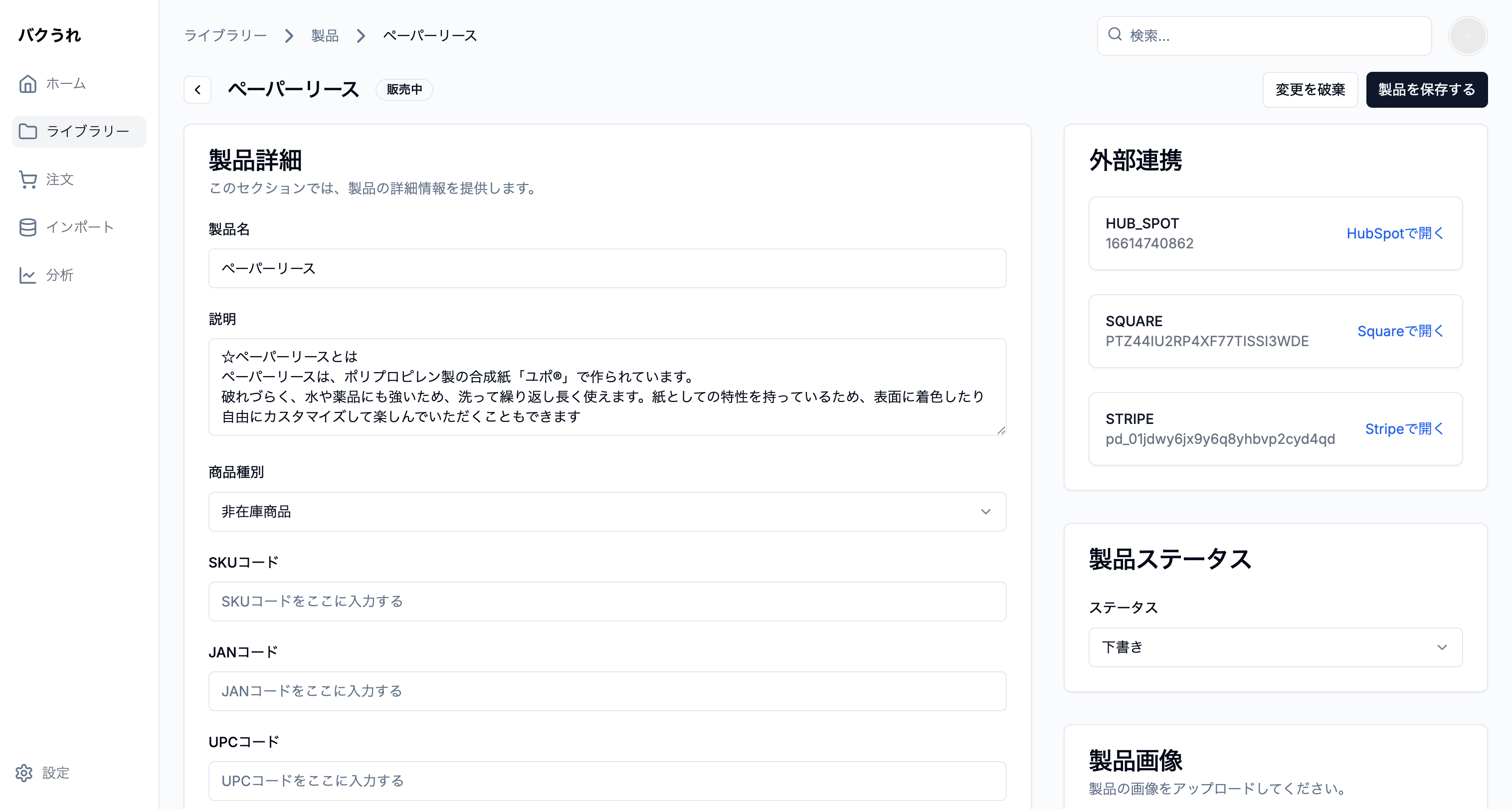Click the Import database icon
The width and height of the screenshot is (1512, 809).
click(27, 227)
